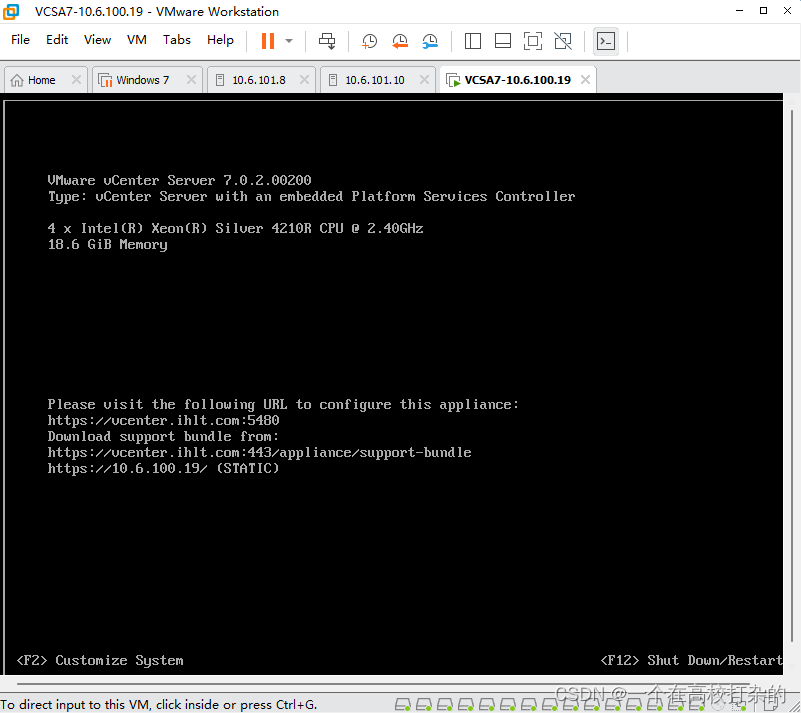Click the https://vcenter.ihlt.com:5480 URL text
The image size is (801, 713).
tap(163, 420)
